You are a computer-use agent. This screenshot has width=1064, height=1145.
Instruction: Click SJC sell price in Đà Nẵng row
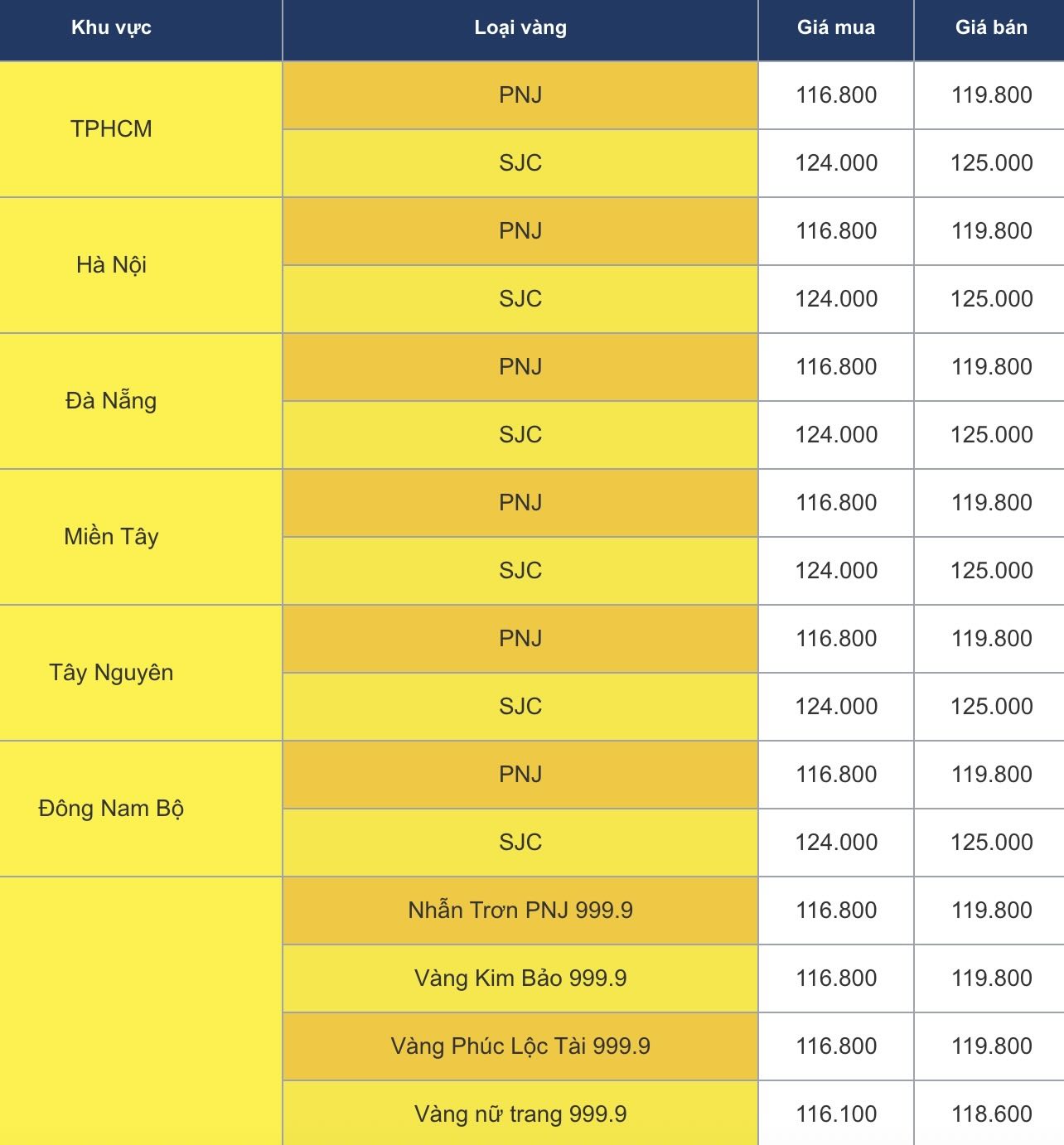tap(989, 435)
